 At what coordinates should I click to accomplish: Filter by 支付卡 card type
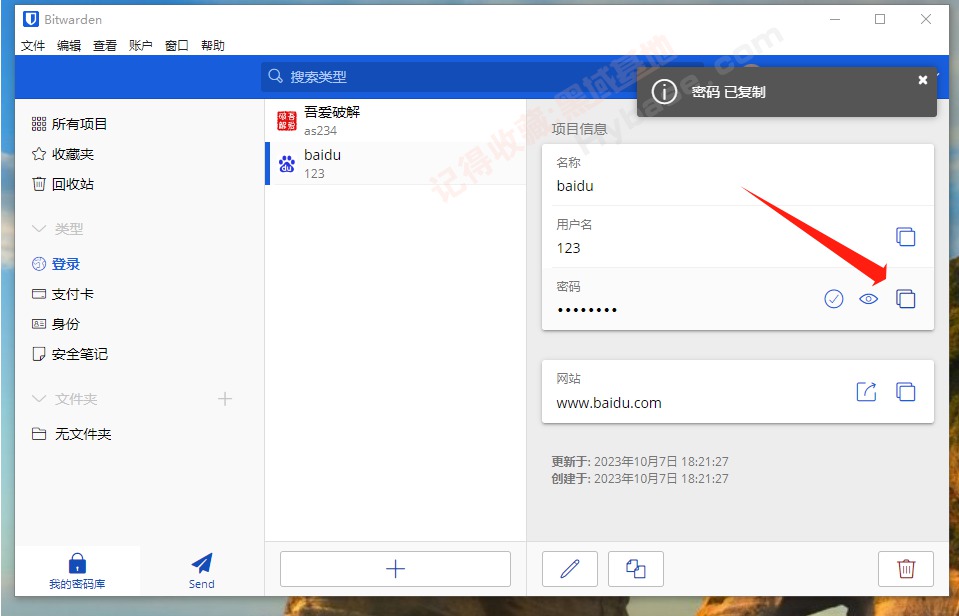coord(63,294)
